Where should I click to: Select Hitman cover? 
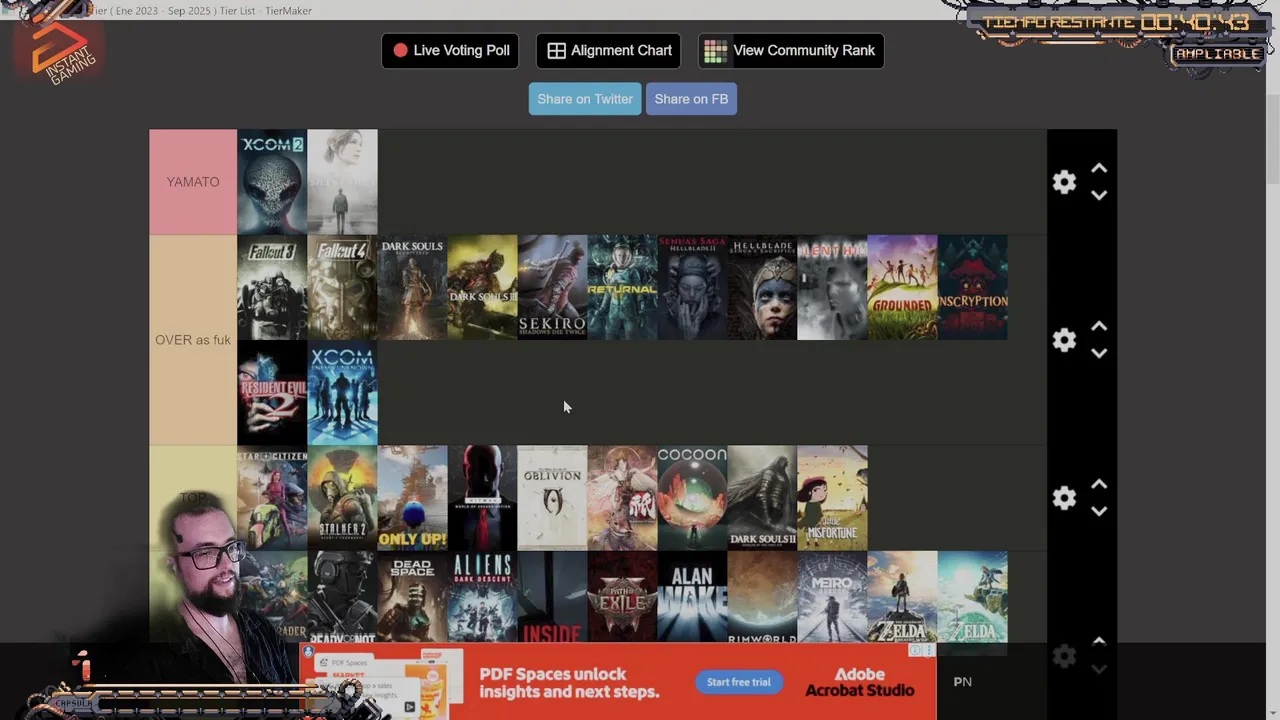pos(482,498)
